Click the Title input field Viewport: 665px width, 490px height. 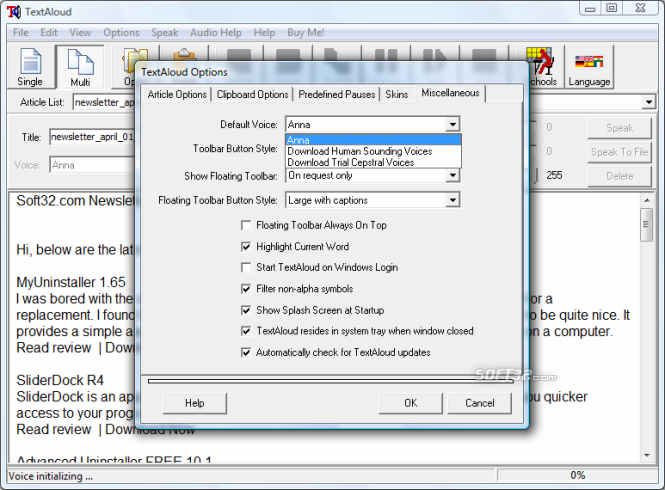[x=92, y=137]
